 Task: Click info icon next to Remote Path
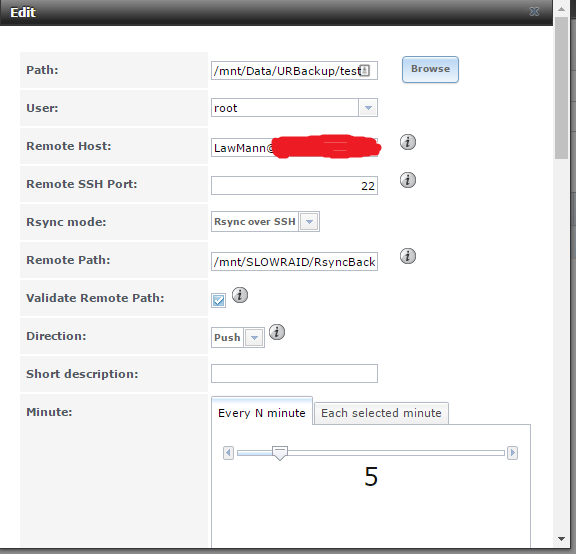[x=408, y=256]
